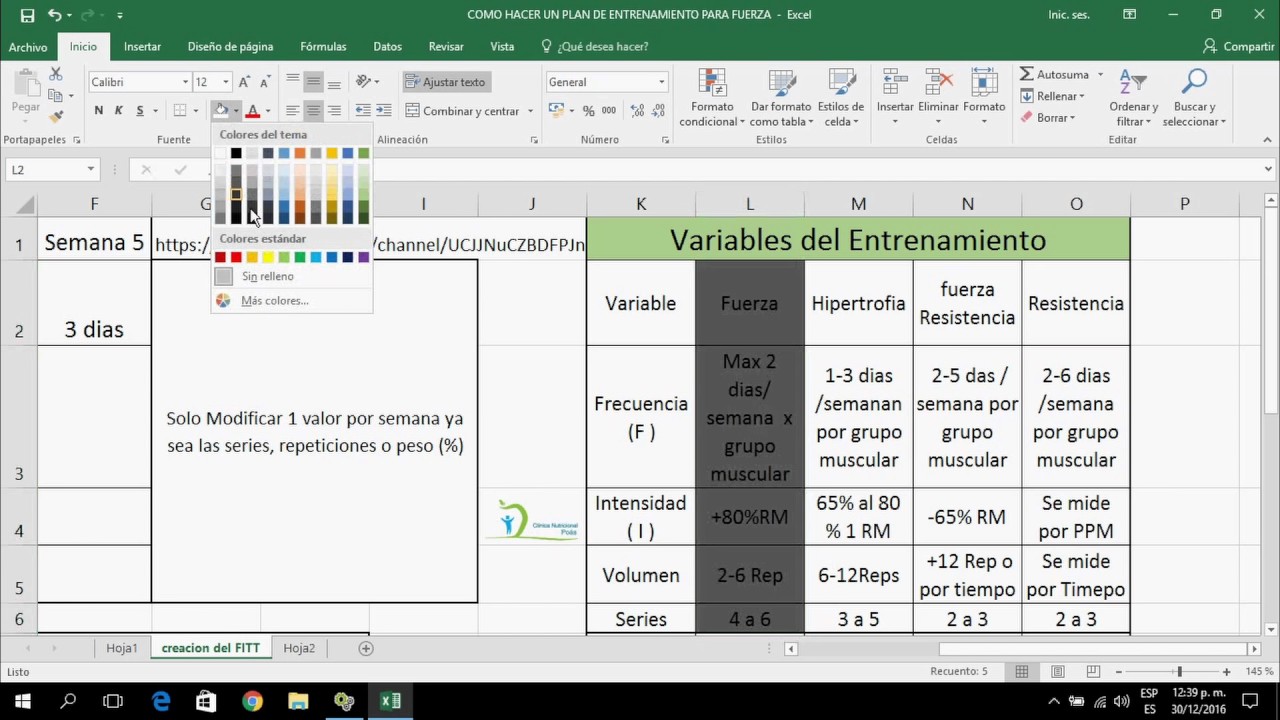Switch to the Insertar ribbon tab

(142, 47)
